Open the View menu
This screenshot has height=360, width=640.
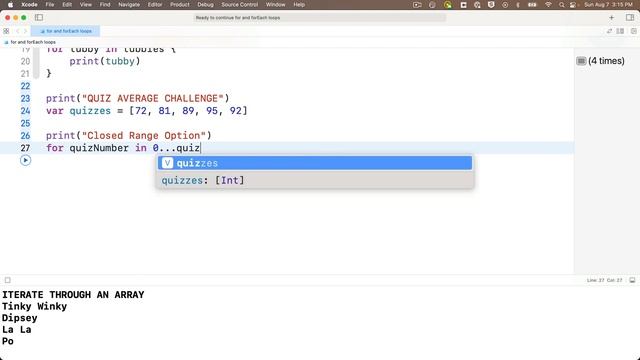coord(85,4)
